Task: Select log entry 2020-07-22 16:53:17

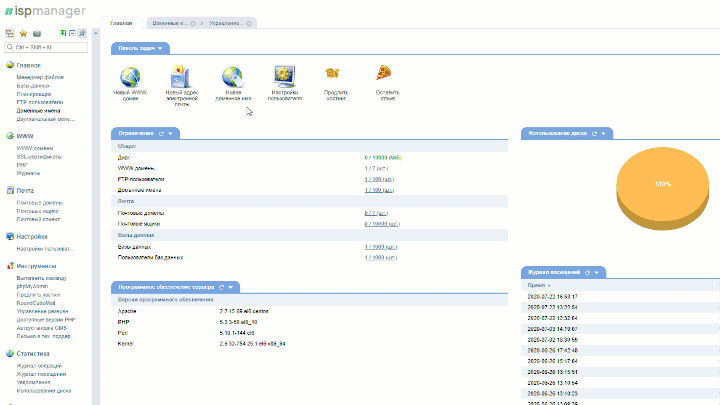Action: [x=620, y=297]
